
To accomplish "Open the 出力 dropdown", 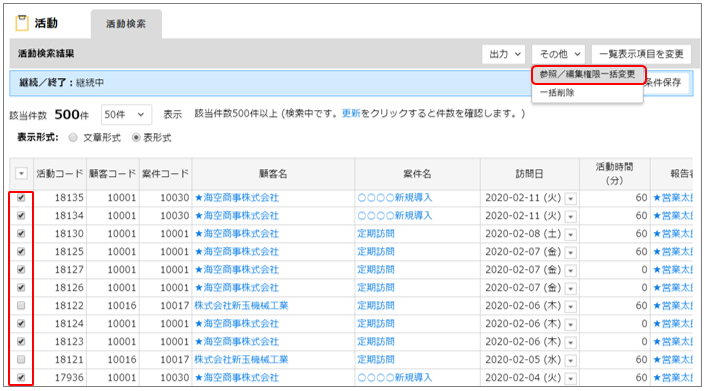I will point(504,54).
